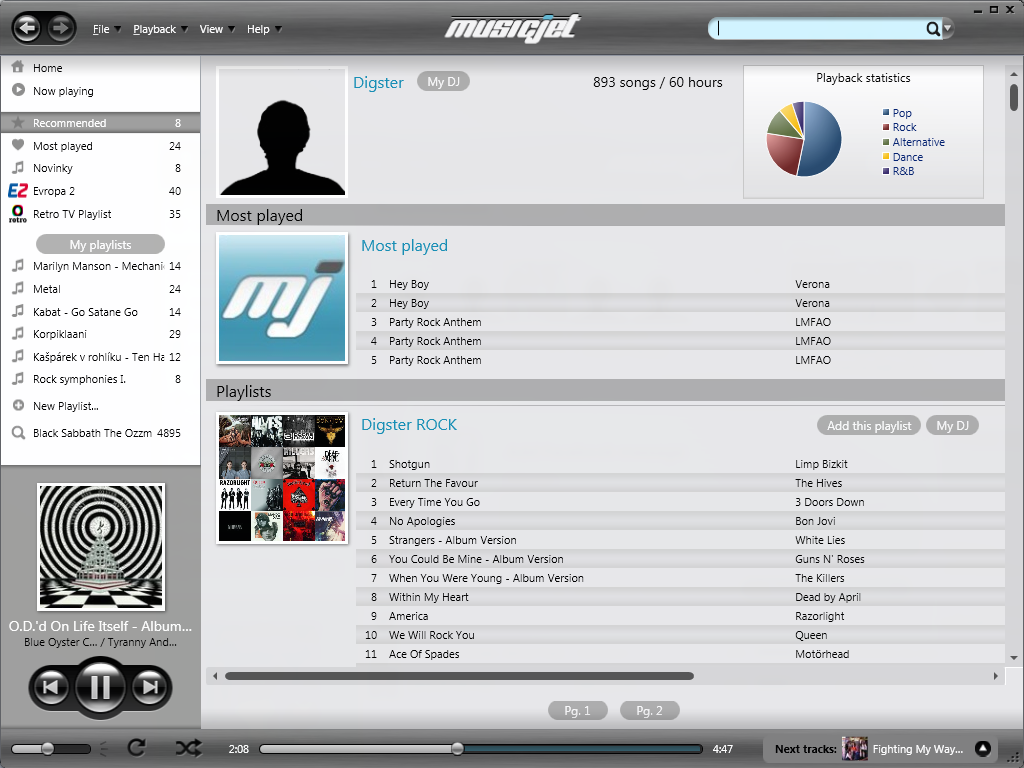Select the Recommended star icon
Viewport: 1024px width, 768px height.
18,122
